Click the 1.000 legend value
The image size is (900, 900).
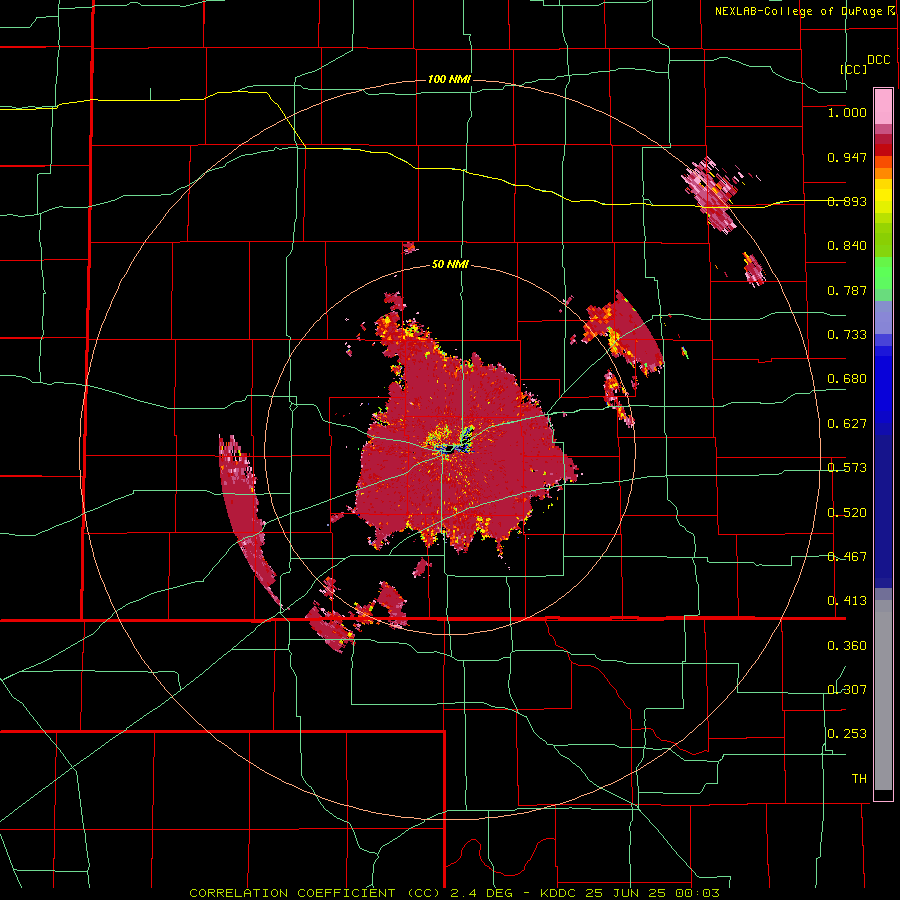click(847, 112)
